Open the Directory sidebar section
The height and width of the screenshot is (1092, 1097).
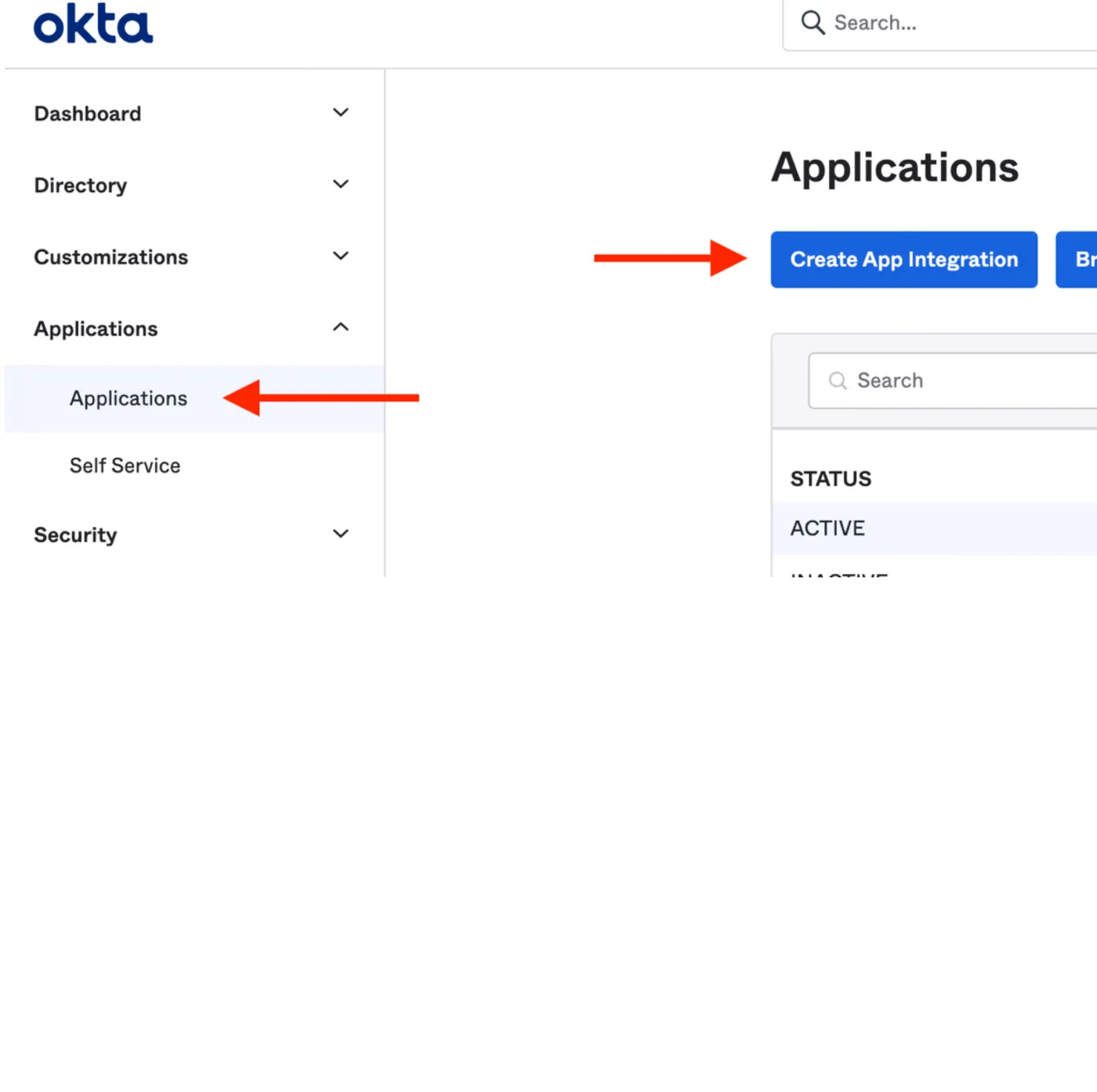point(80,186)
